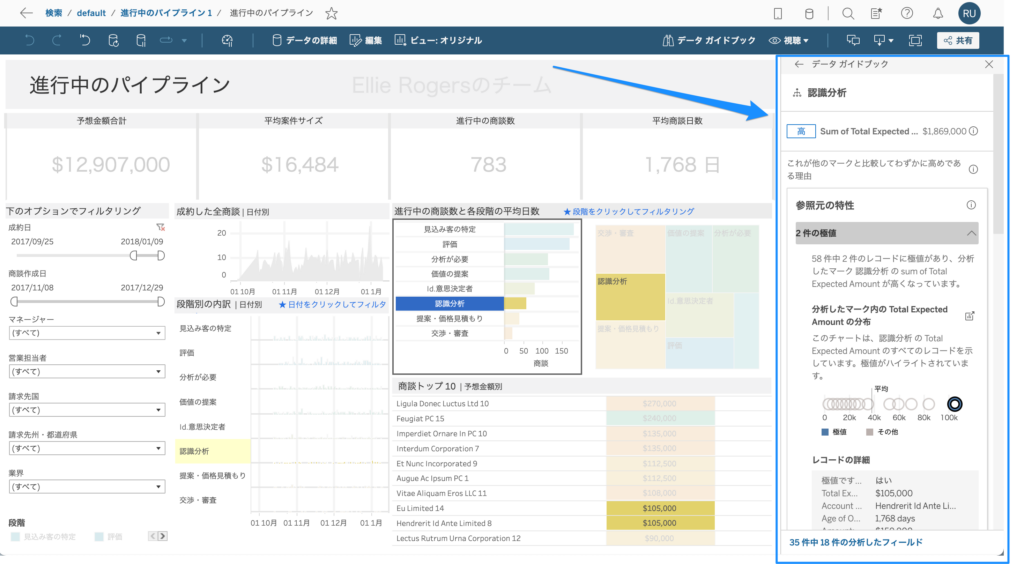Screen dimensions: 1024x564
Task: Open the help question mark icon
Action: tap(907, 14)
